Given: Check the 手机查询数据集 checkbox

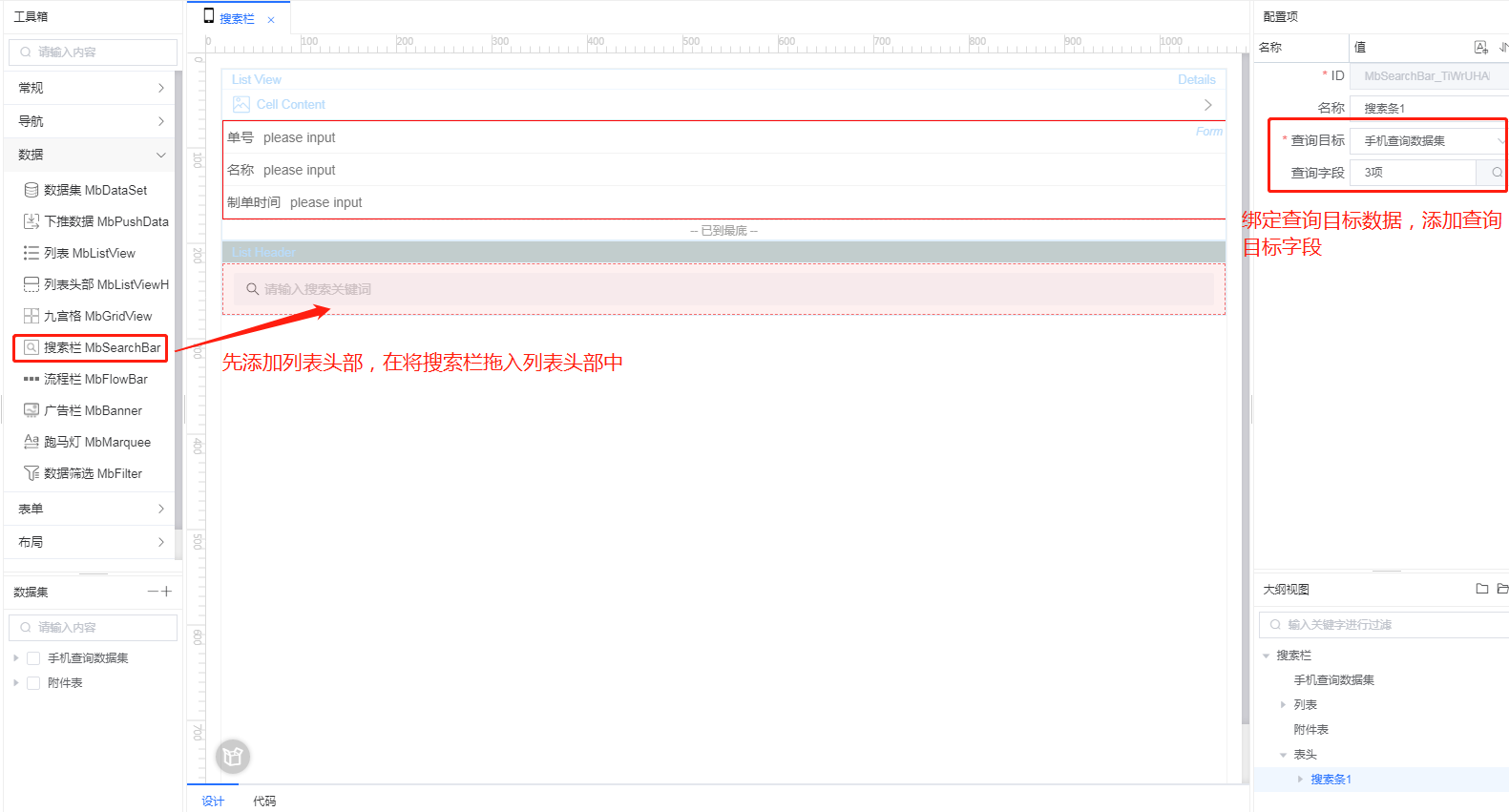Looking at the screenshot, I should (x=33, y=658).
